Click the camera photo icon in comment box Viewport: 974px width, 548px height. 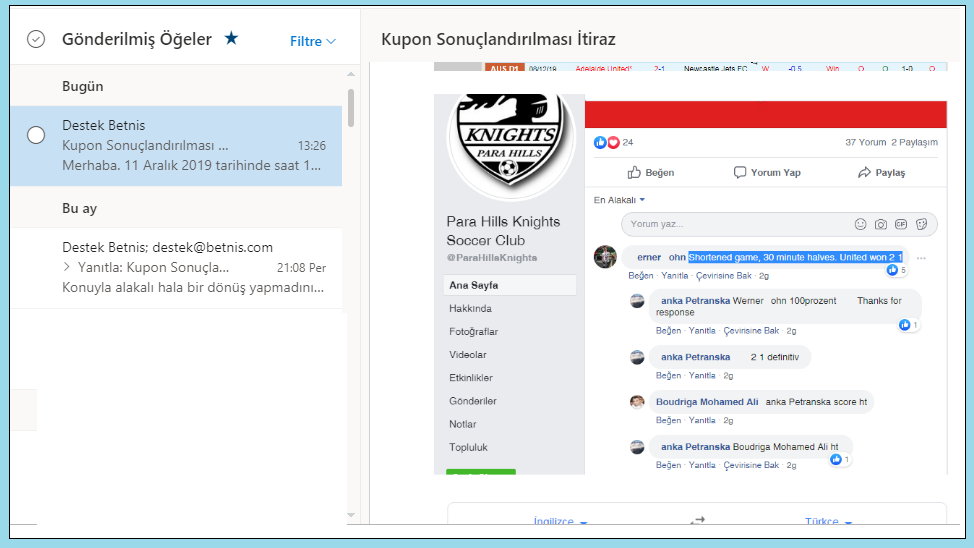(881, 224)
